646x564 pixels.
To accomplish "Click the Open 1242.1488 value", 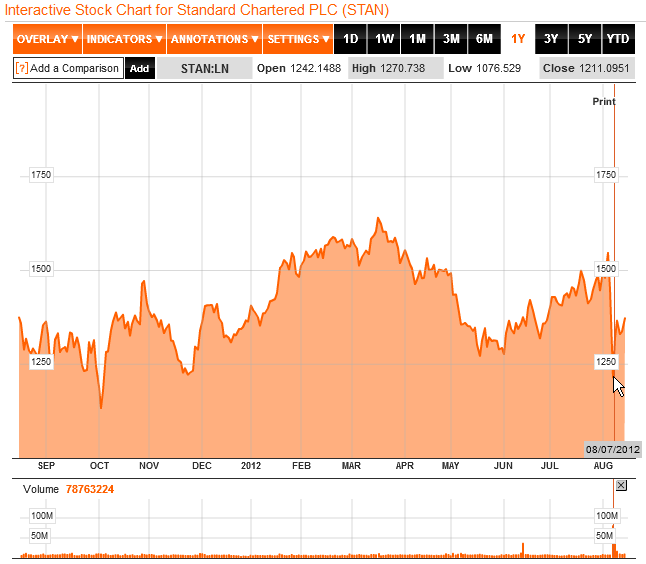I will (x=299, y=68).
